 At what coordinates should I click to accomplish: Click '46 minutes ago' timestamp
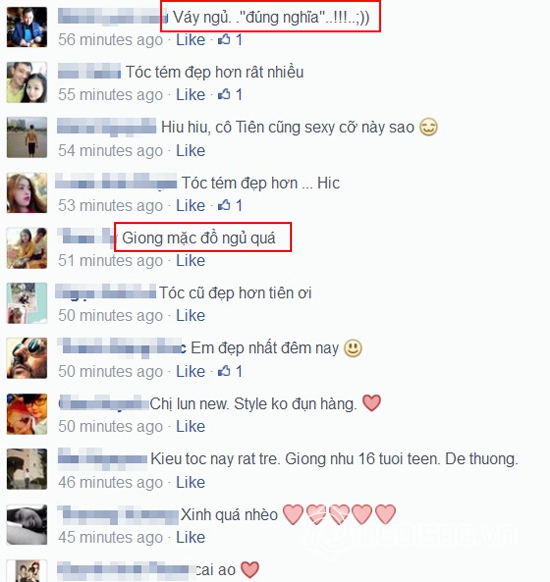click(111, 483)
